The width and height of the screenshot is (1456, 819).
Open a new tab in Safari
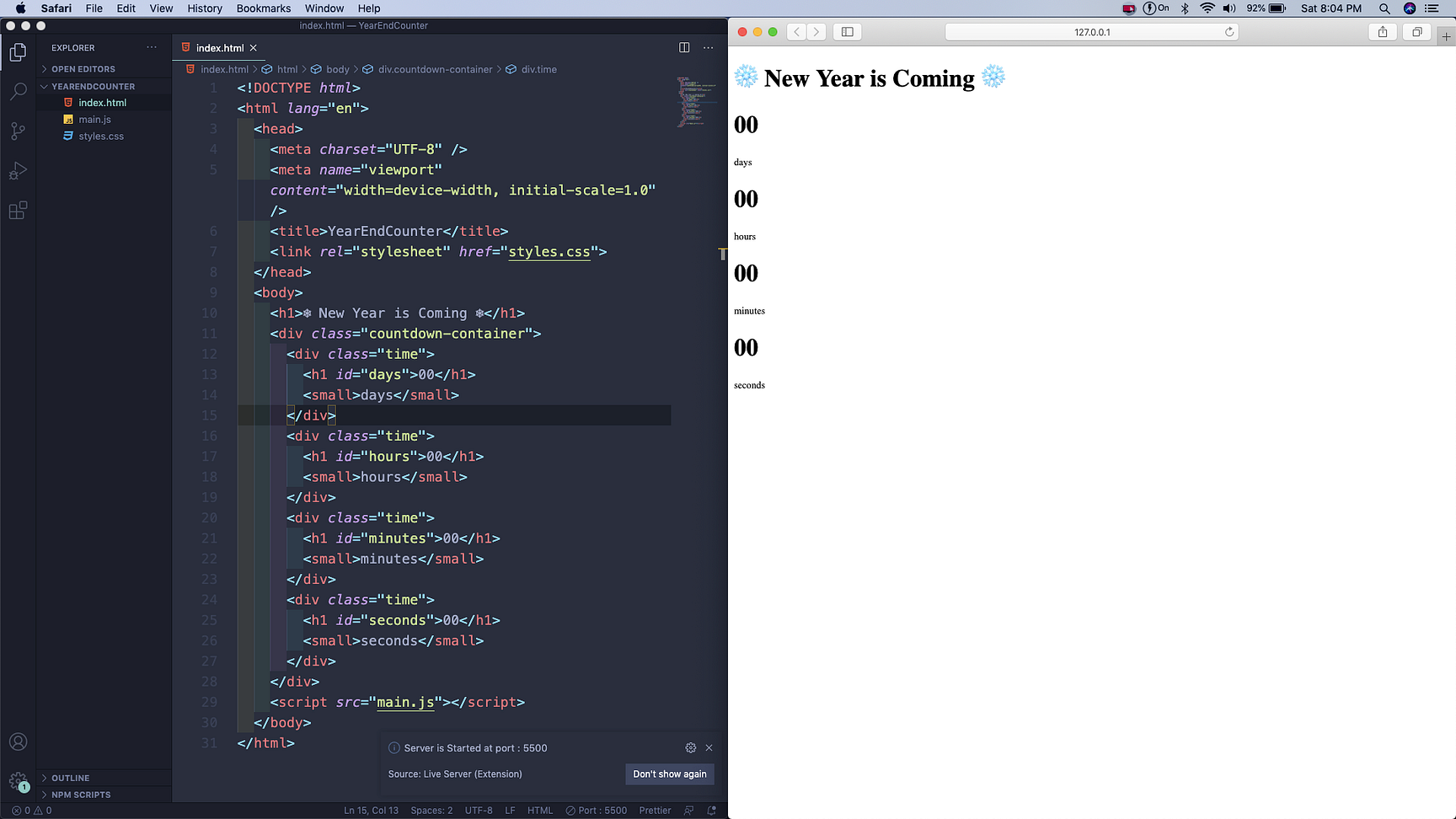[x=1447, y=36]
